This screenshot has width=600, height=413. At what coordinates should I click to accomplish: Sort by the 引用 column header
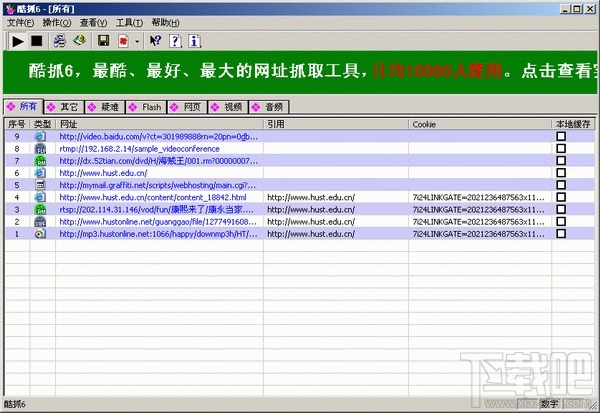pyautogui.click(x=336, y=124)
